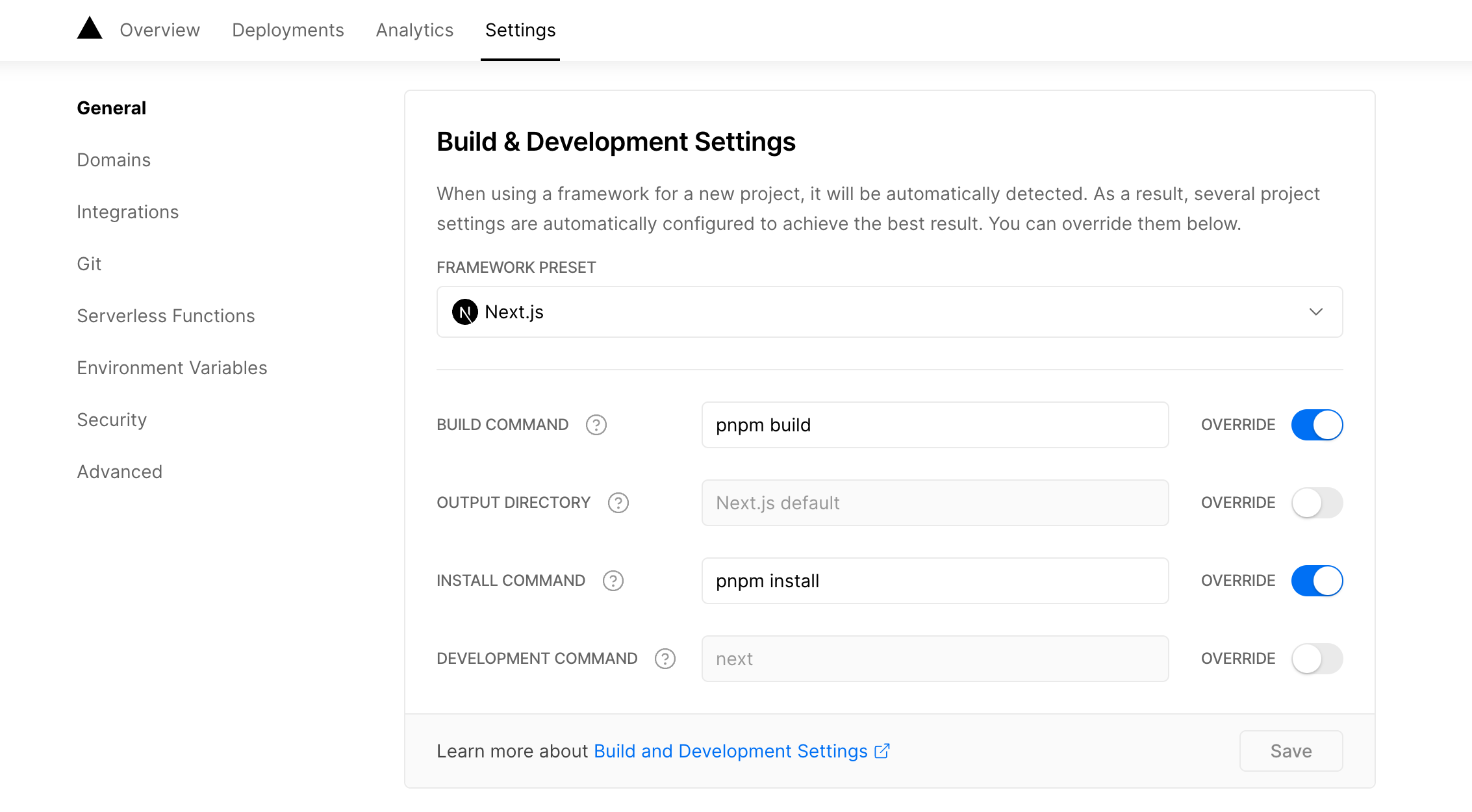The width and height of the screenshot is (1472, 812).
Task: Open the Framework Preset dropdown
Action: coord(889,312)
